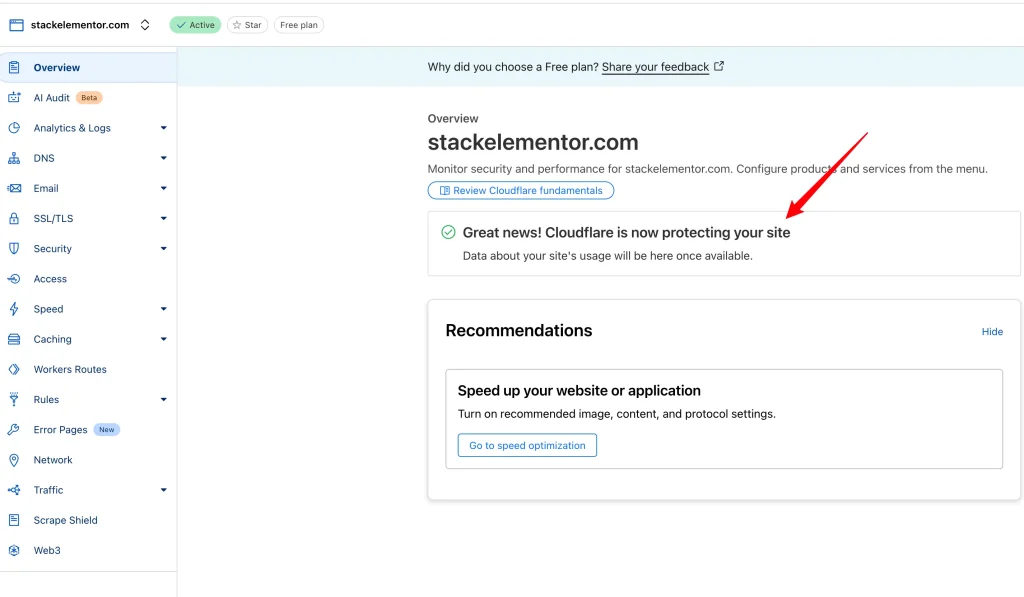Click the Traffic routing icon
1024x597 pixels.
click(14, 490)
